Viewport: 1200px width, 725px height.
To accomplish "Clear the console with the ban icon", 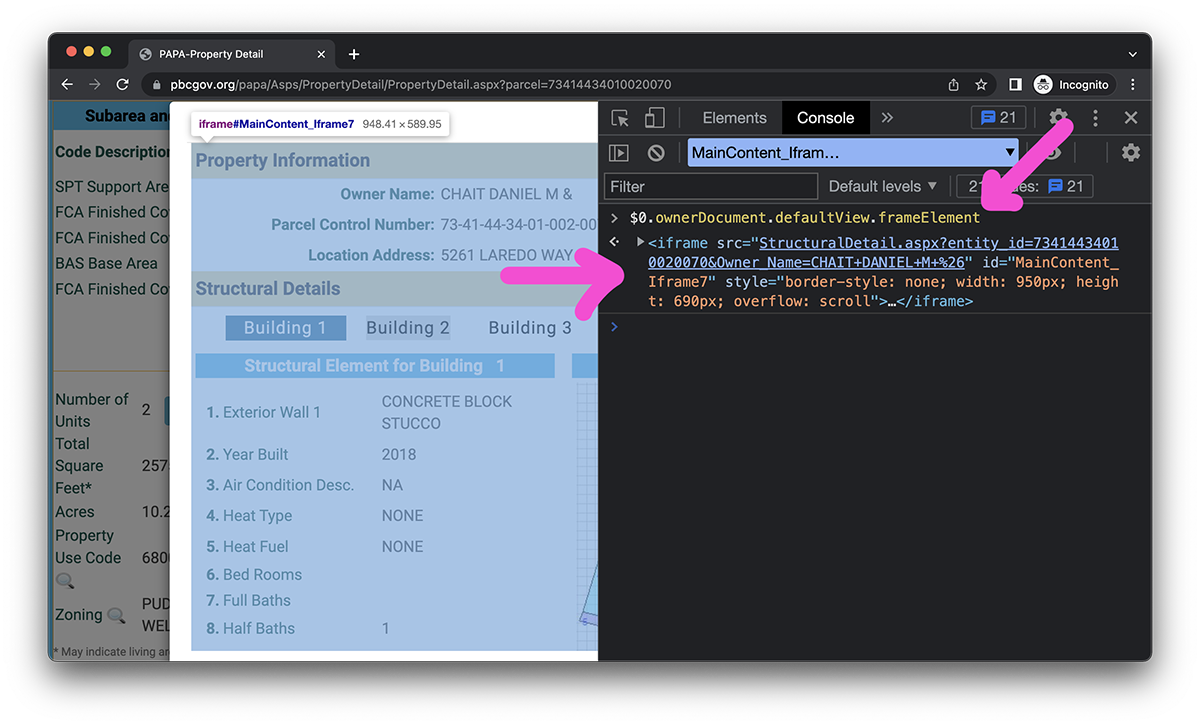I will pos(656,153).
